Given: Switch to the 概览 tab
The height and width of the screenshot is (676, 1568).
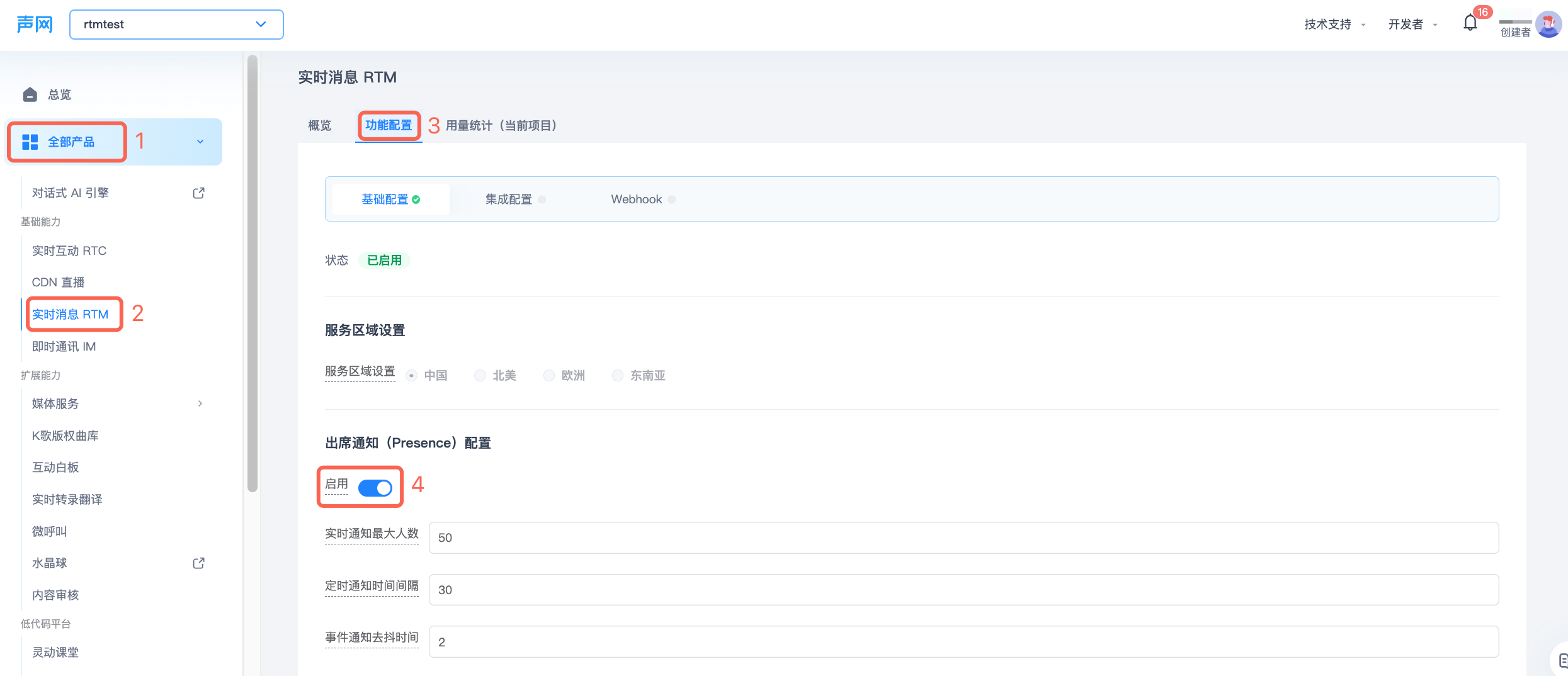Looking at the screenshot, I should pyautogui.click(x=319, y=125).
